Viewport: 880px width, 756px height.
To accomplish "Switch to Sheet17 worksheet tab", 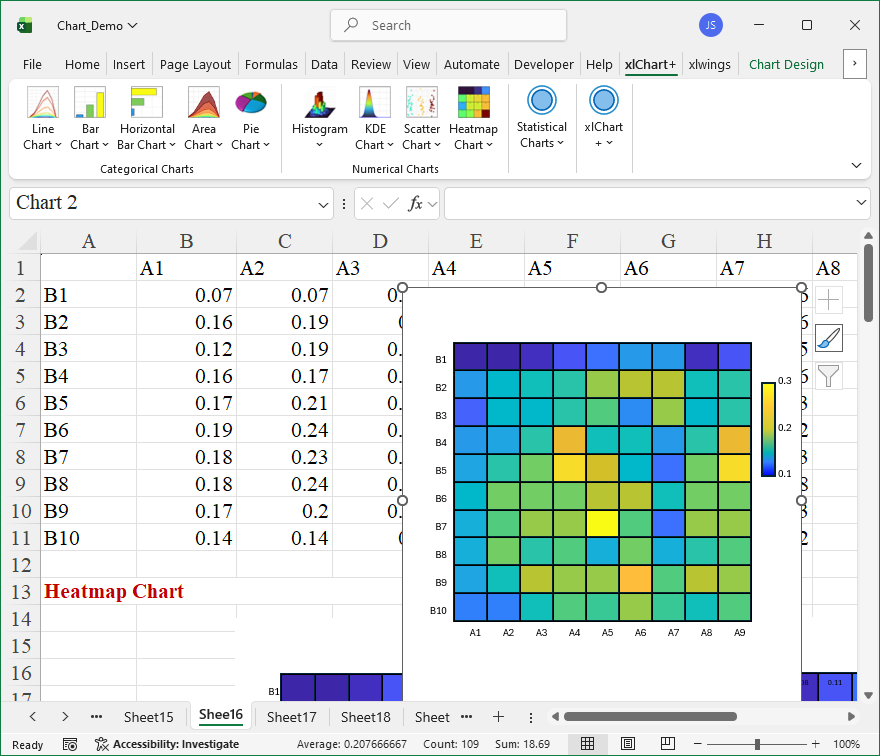I will coord(291,717).
